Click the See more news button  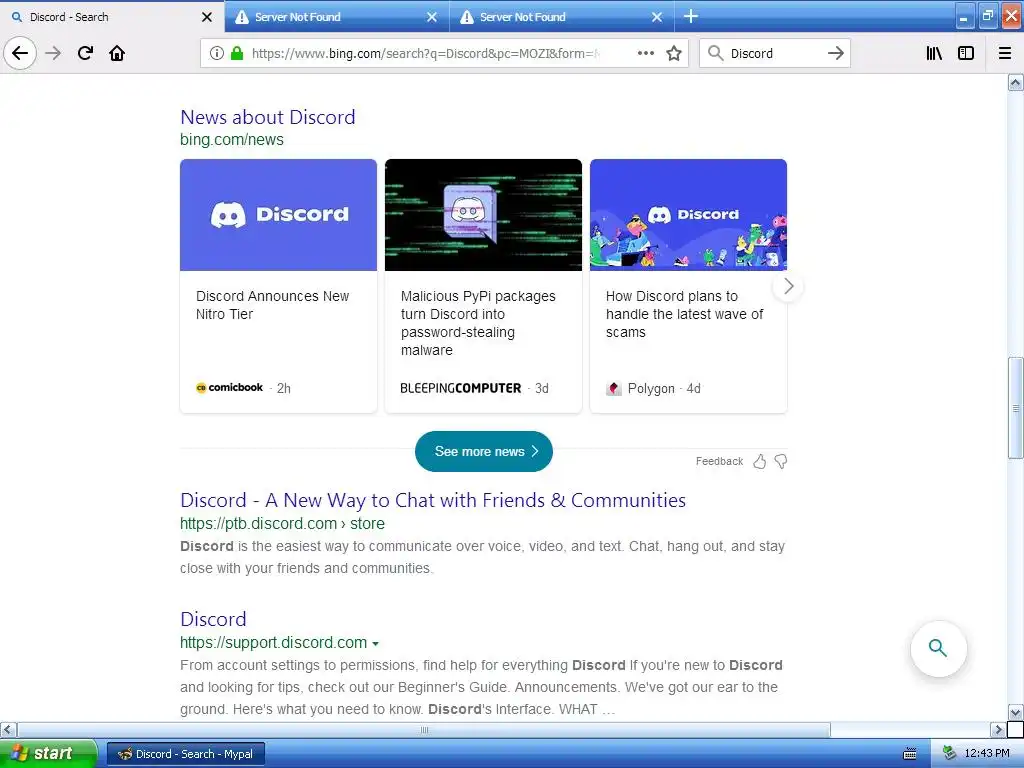coord(484,451)
